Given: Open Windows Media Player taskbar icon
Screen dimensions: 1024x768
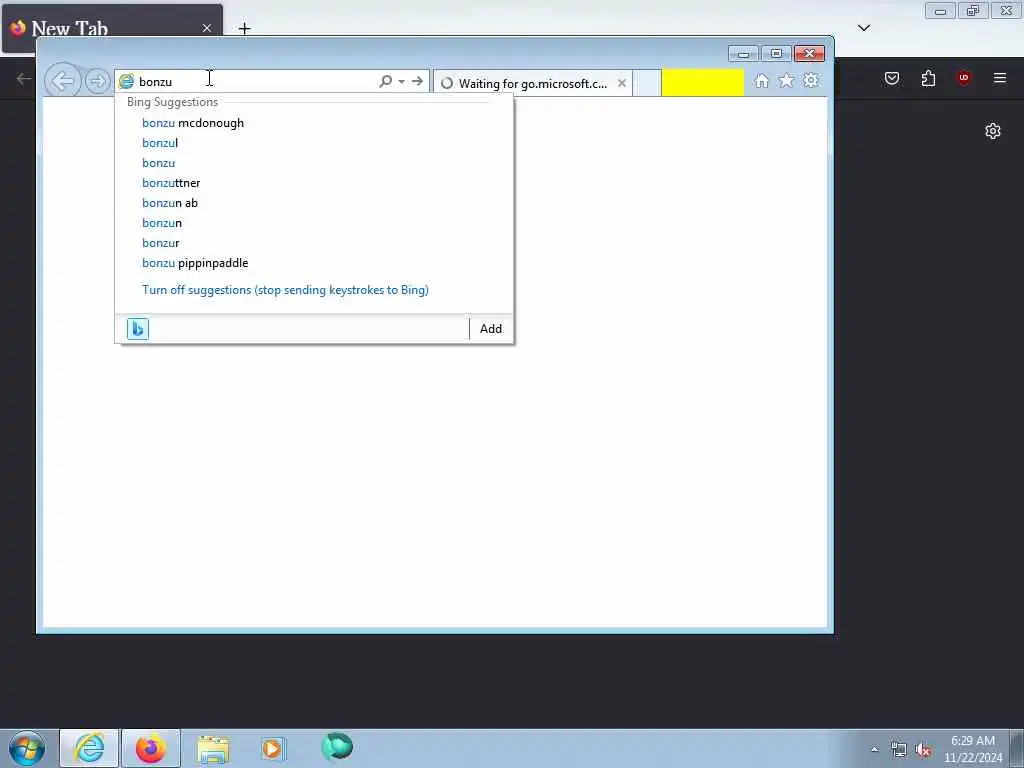Looking at the screenshot, I should (x=274, y=748).
